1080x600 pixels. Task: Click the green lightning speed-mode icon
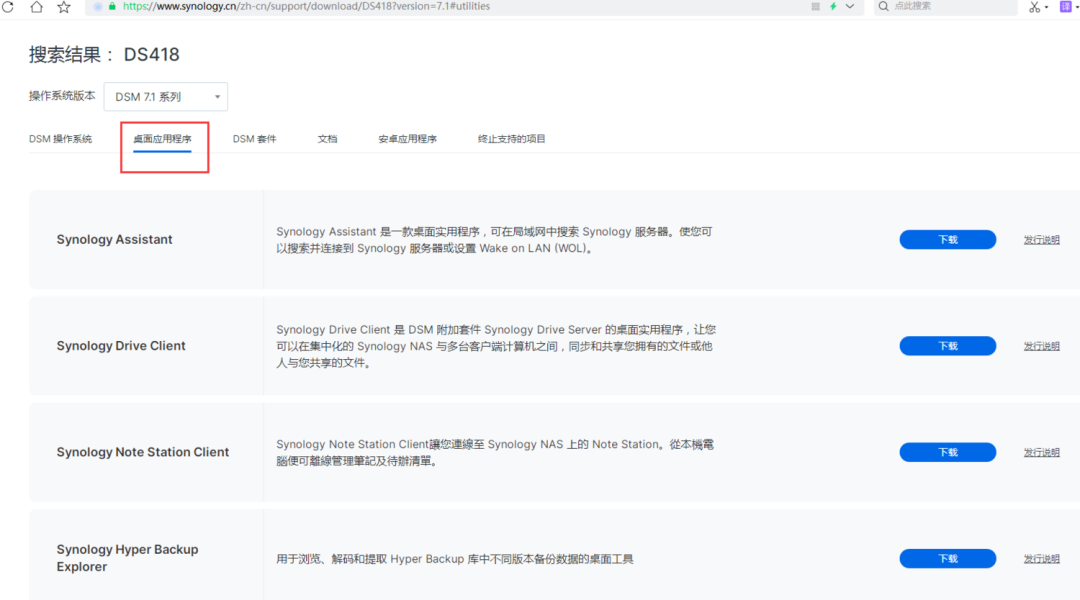click(x=833, y=6)
